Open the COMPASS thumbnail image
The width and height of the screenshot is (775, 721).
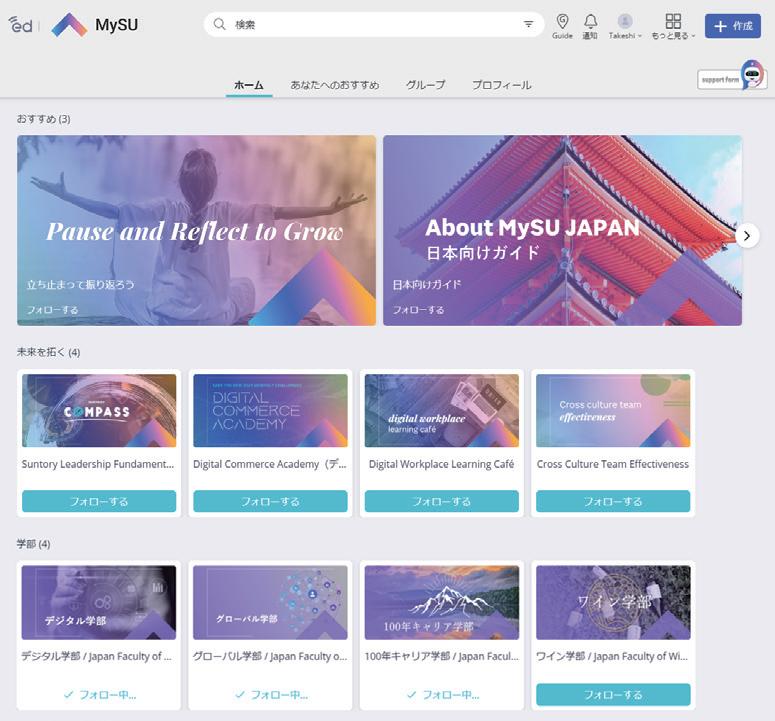click(x=99, y=410)
